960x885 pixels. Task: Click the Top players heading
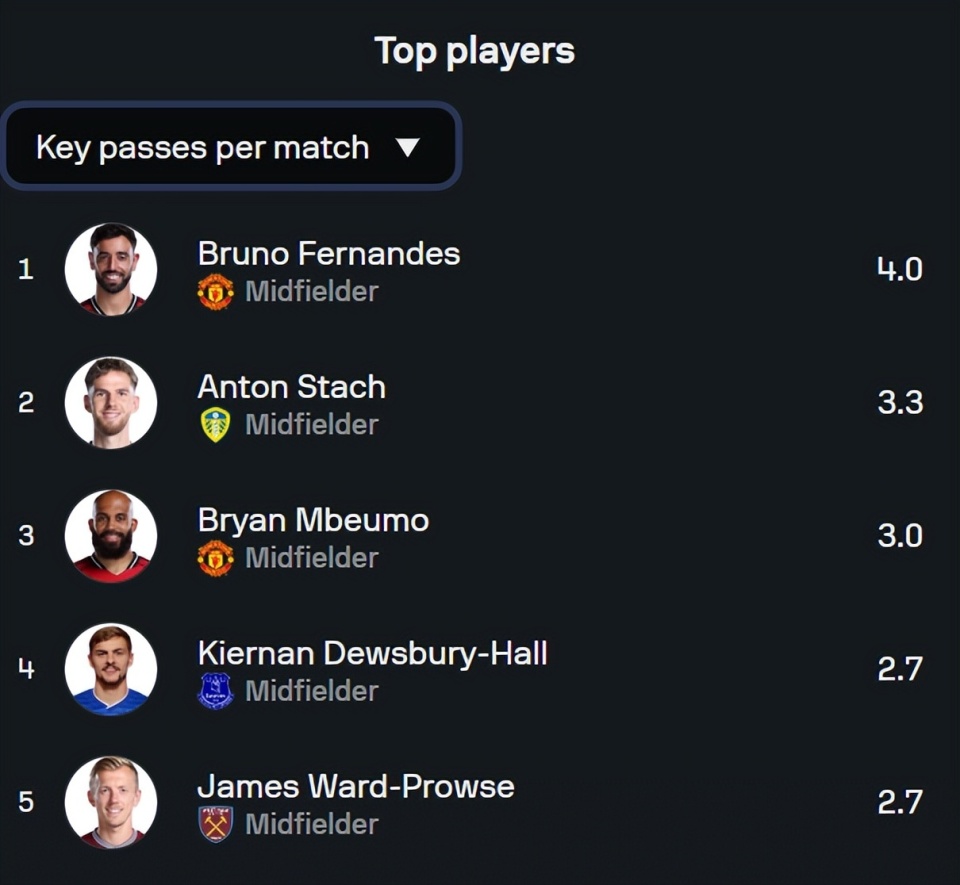click(474, 51)
